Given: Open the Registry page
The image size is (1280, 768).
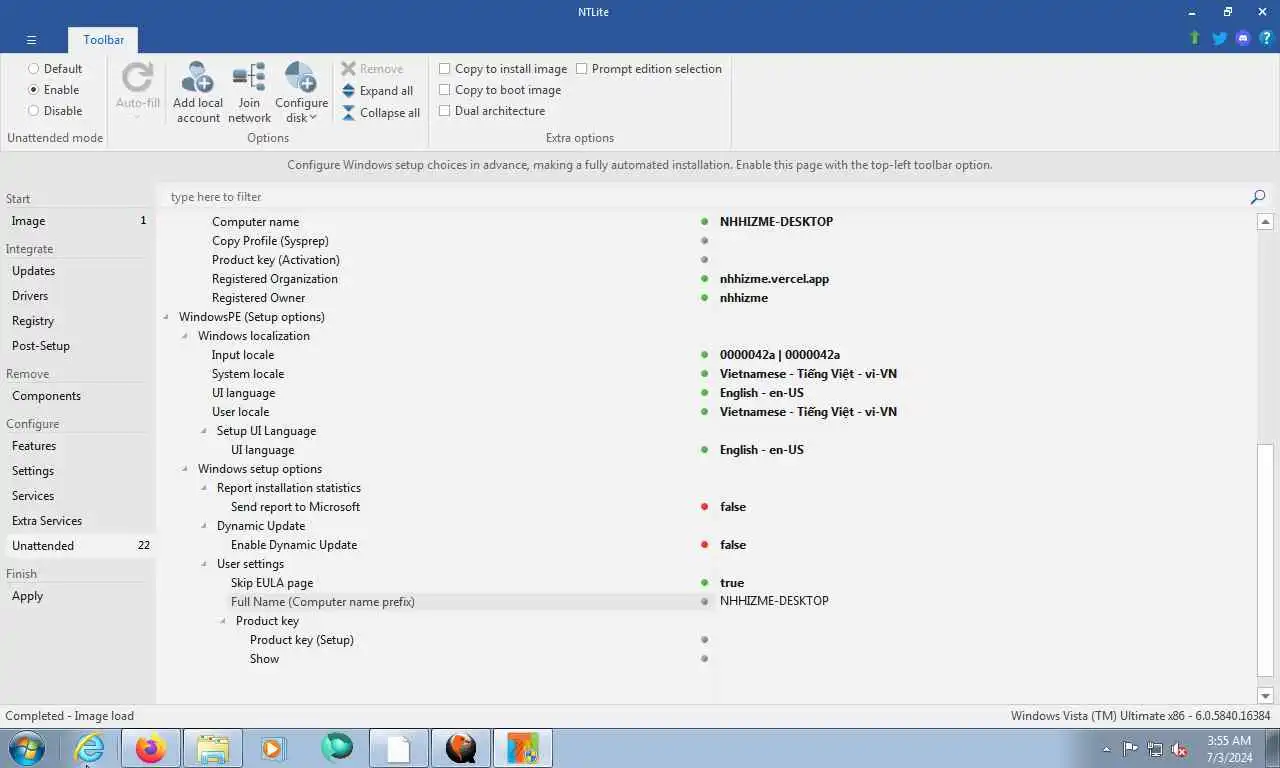Looking at the screenshot, I should (x=78, y=321).
